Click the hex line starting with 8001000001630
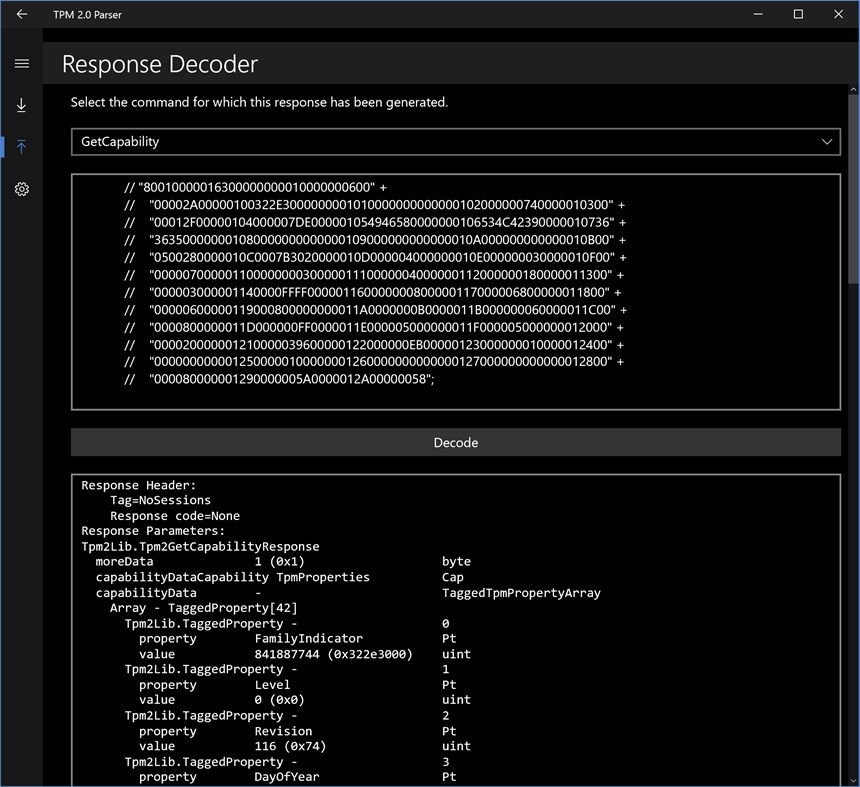 click(255, 188)
